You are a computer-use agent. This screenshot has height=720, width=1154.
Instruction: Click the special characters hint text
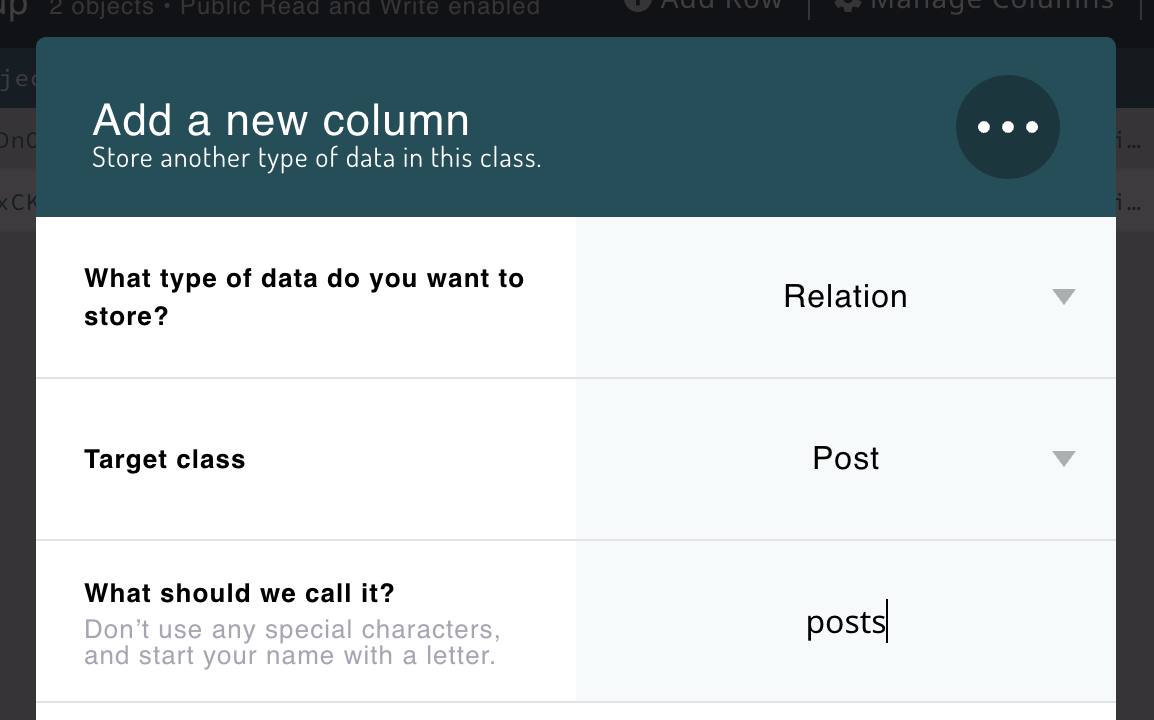(292, 643)
